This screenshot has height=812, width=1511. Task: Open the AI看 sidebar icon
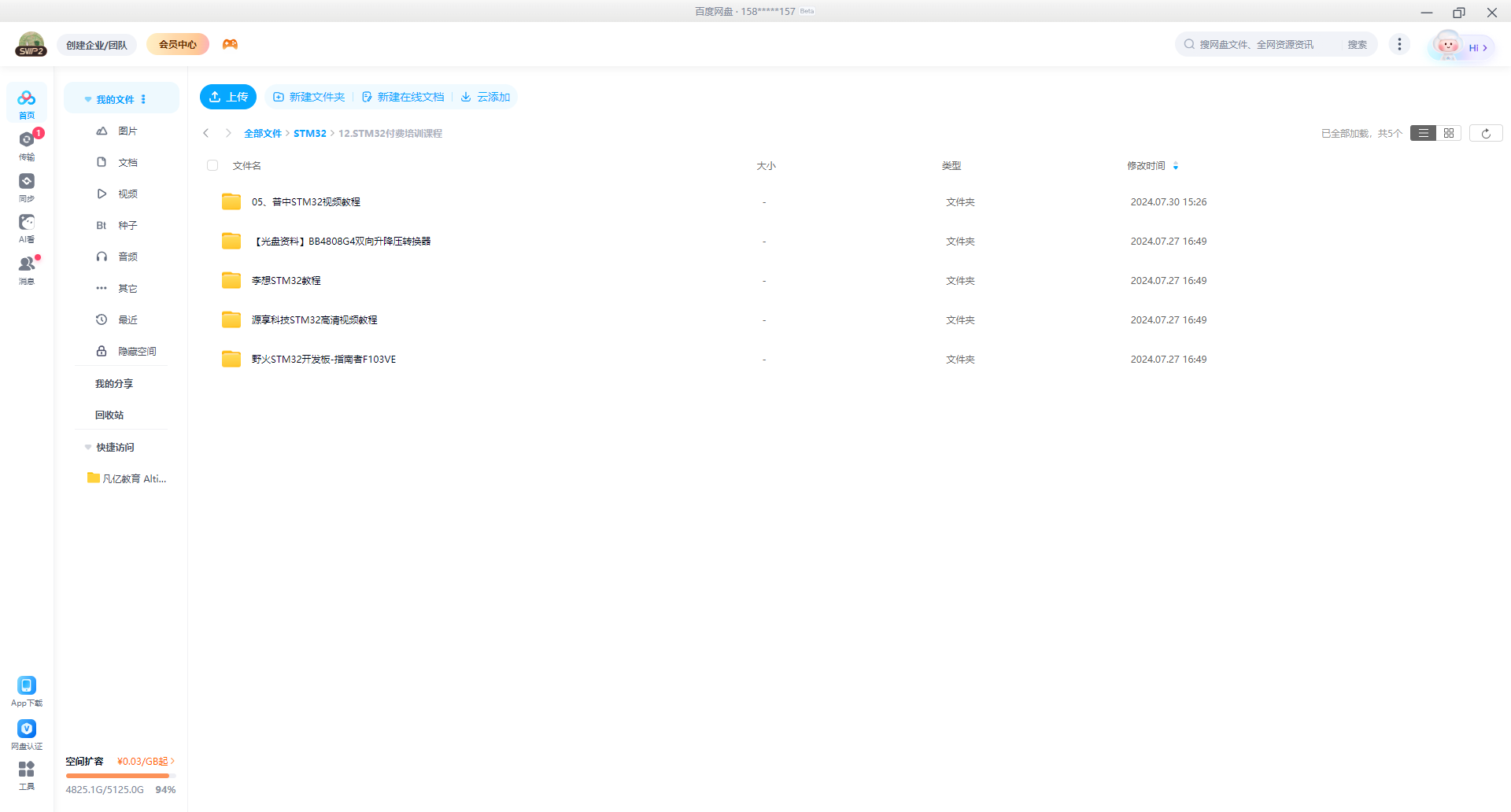[x=27, y=227]
